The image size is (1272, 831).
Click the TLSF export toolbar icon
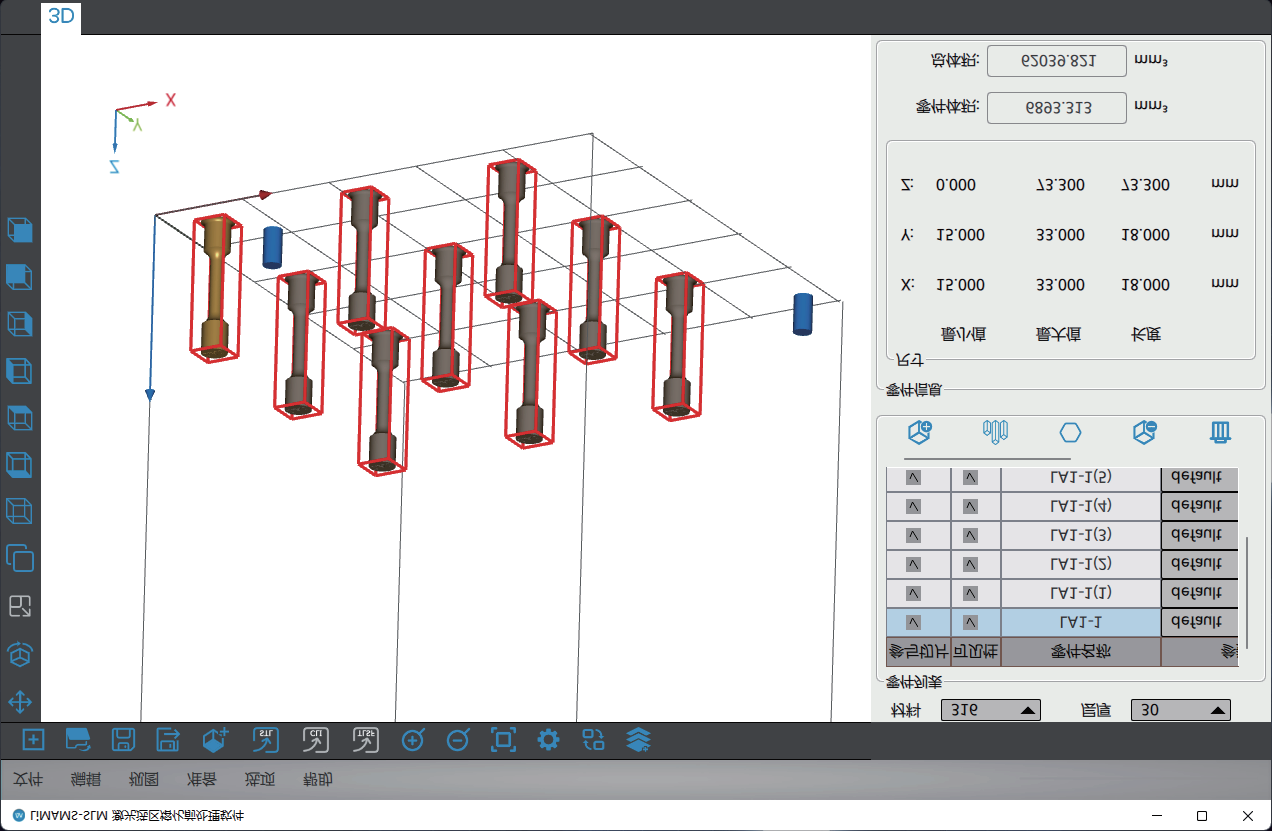tap(366, 740)
